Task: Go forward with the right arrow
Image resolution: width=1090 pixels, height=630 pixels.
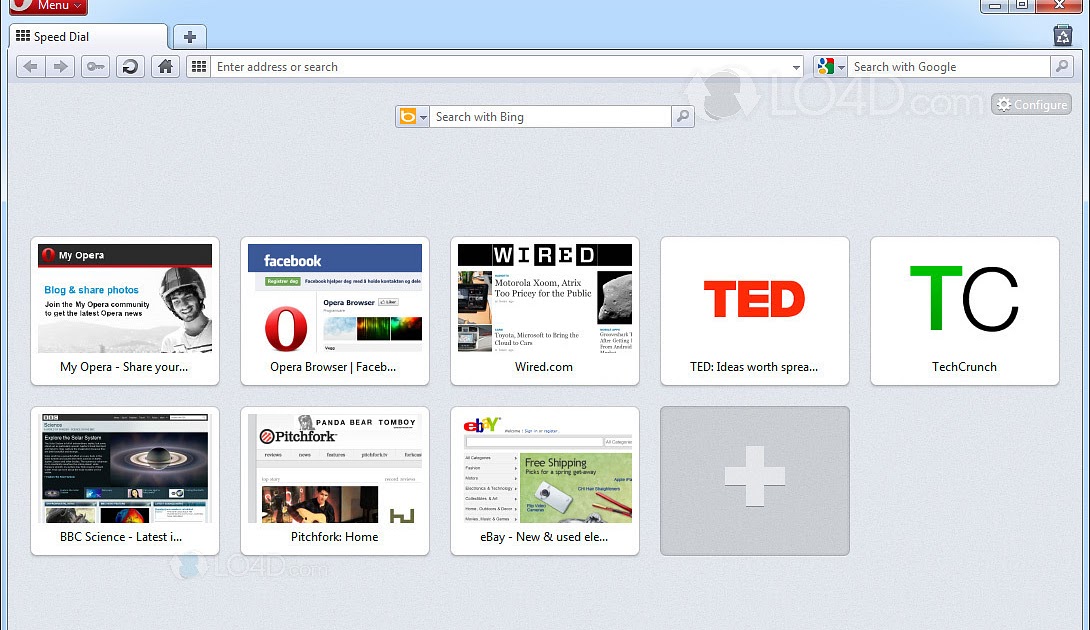Action: [60, 67]
